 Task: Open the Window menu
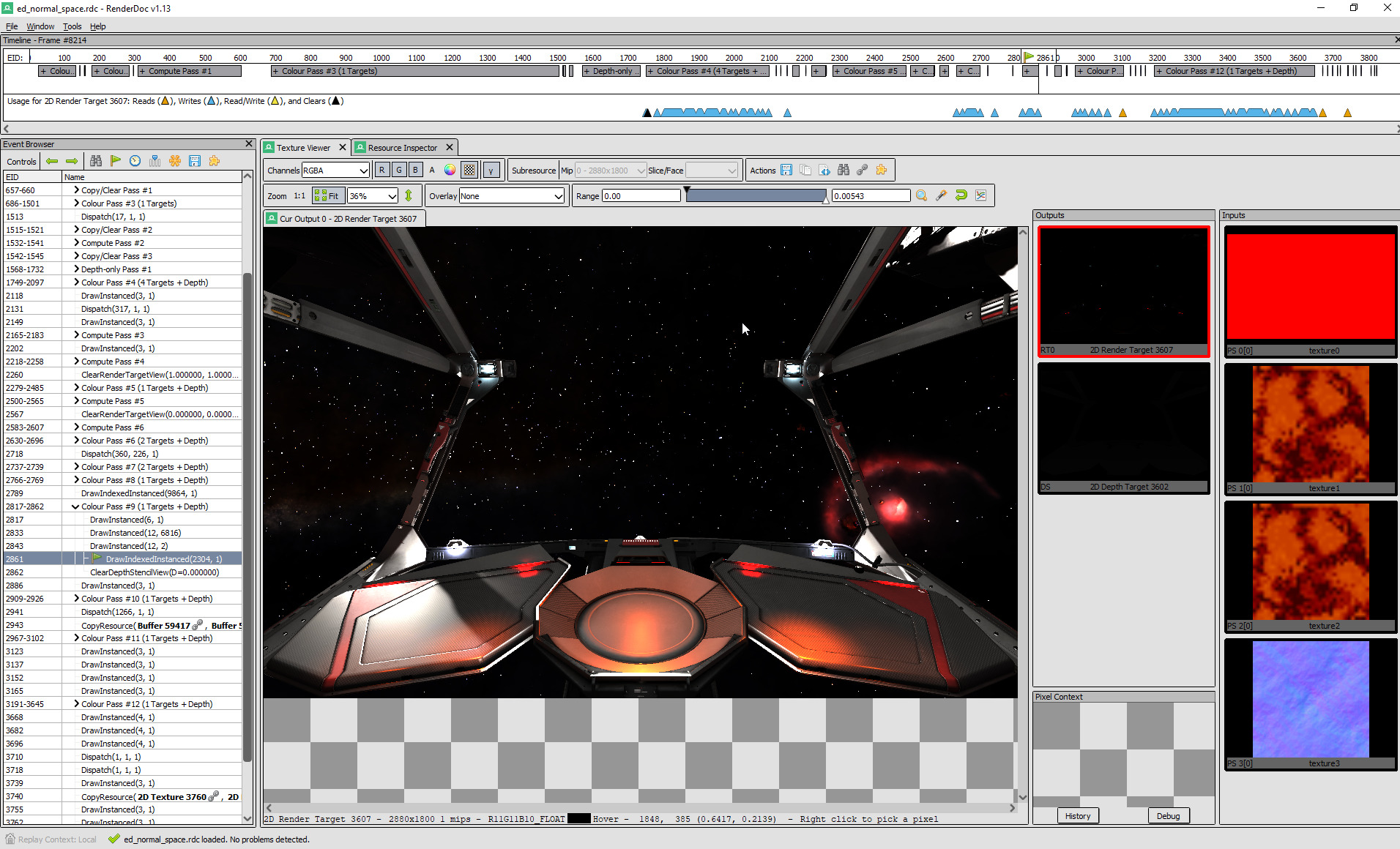click(40, 26)
